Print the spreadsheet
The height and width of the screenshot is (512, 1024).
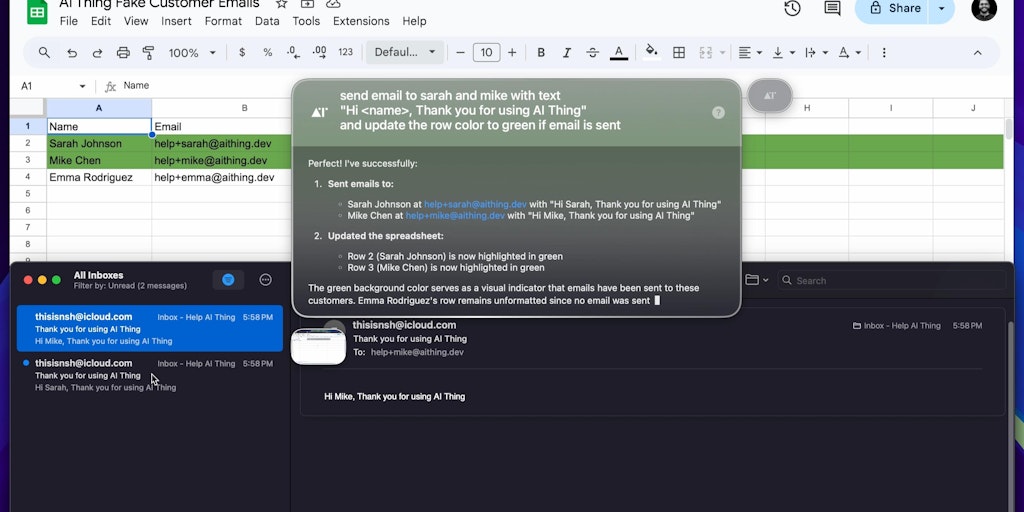[x=123, y=53]
